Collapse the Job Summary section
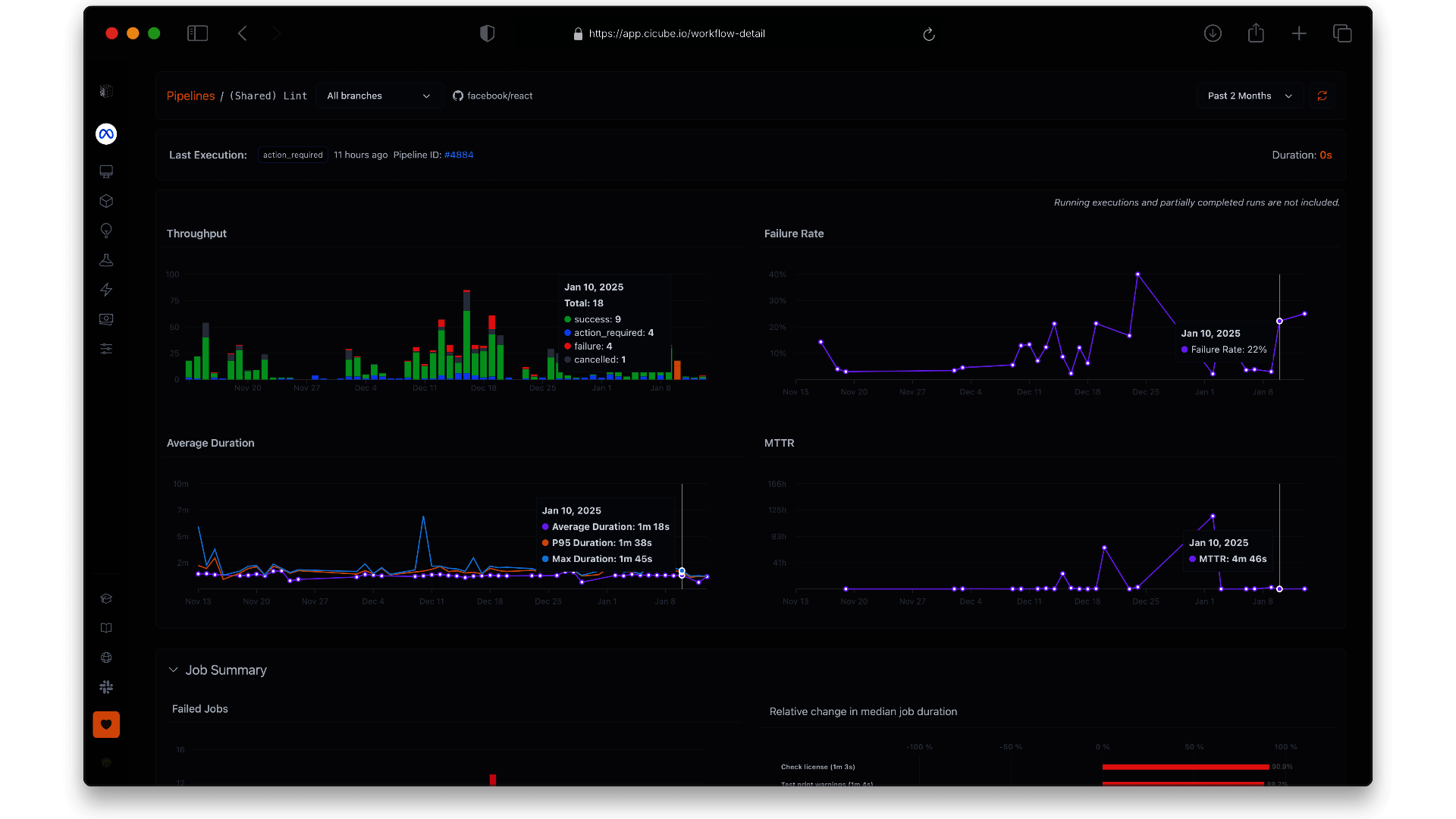This screenshot has height=819, width=1456. point(174,670)
